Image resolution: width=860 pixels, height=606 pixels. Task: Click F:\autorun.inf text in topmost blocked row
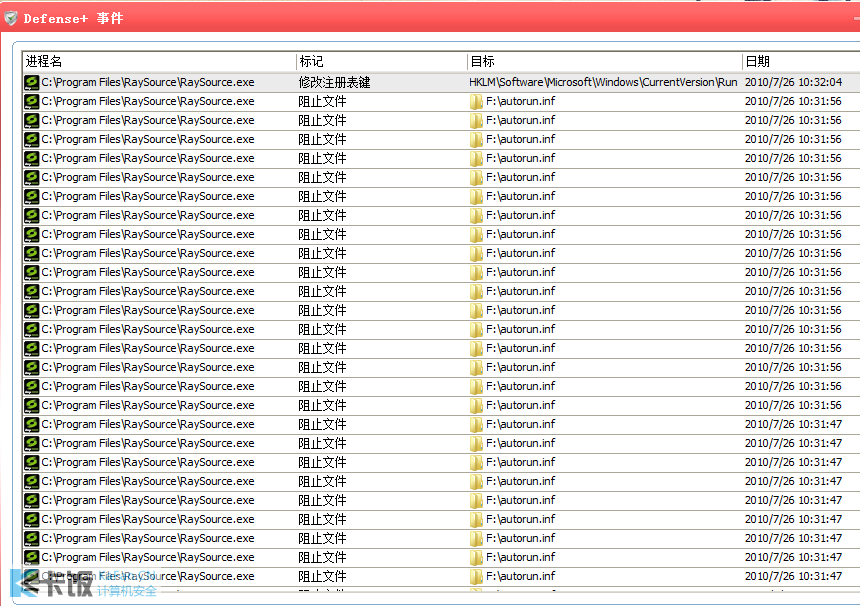click(x=520, y=101)
